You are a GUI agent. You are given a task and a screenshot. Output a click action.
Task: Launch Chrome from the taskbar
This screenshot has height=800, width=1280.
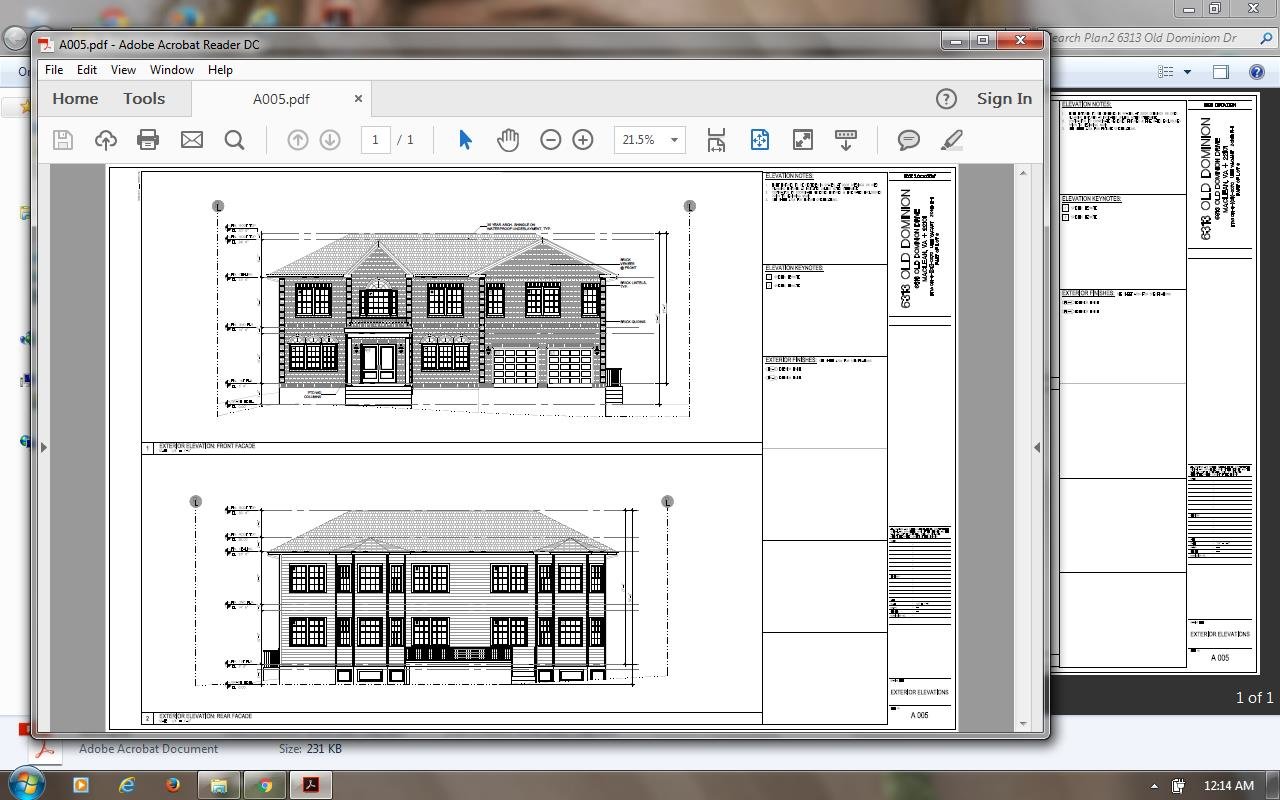(x=265, y=785)
